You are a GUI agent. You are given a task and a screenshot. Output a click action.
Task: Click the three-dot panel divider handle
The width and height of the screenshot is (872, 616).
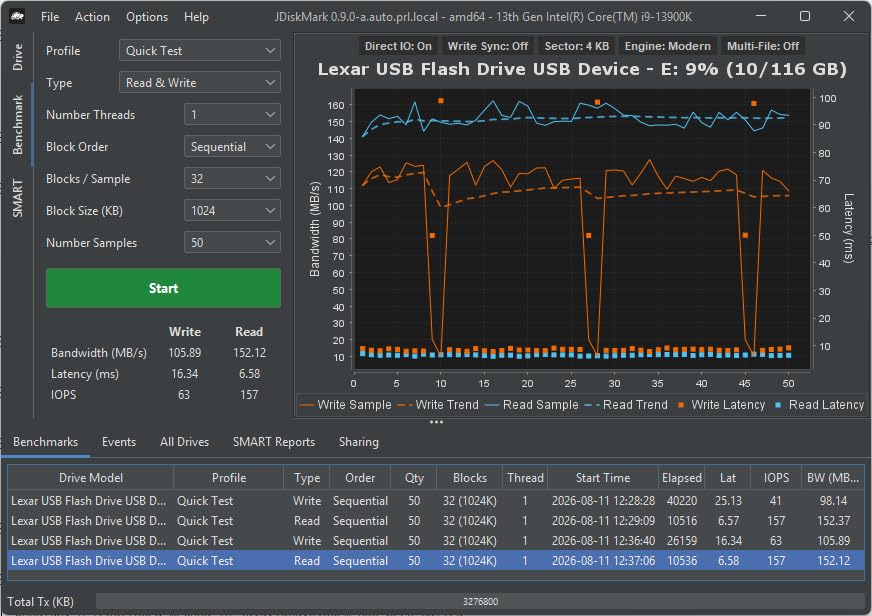tap(437, 423)
